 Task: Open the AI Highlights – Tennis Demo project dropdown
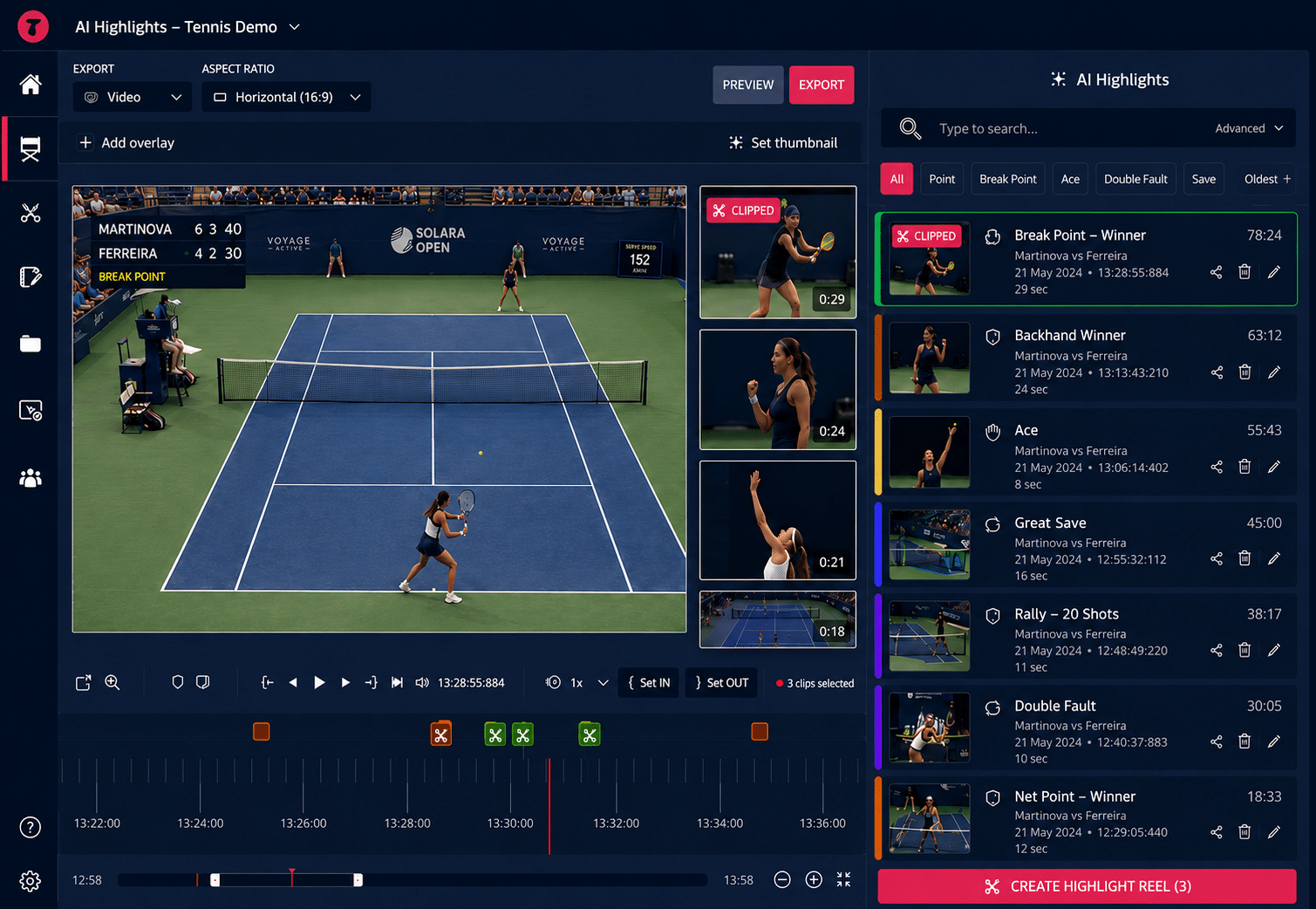point(188,27)
